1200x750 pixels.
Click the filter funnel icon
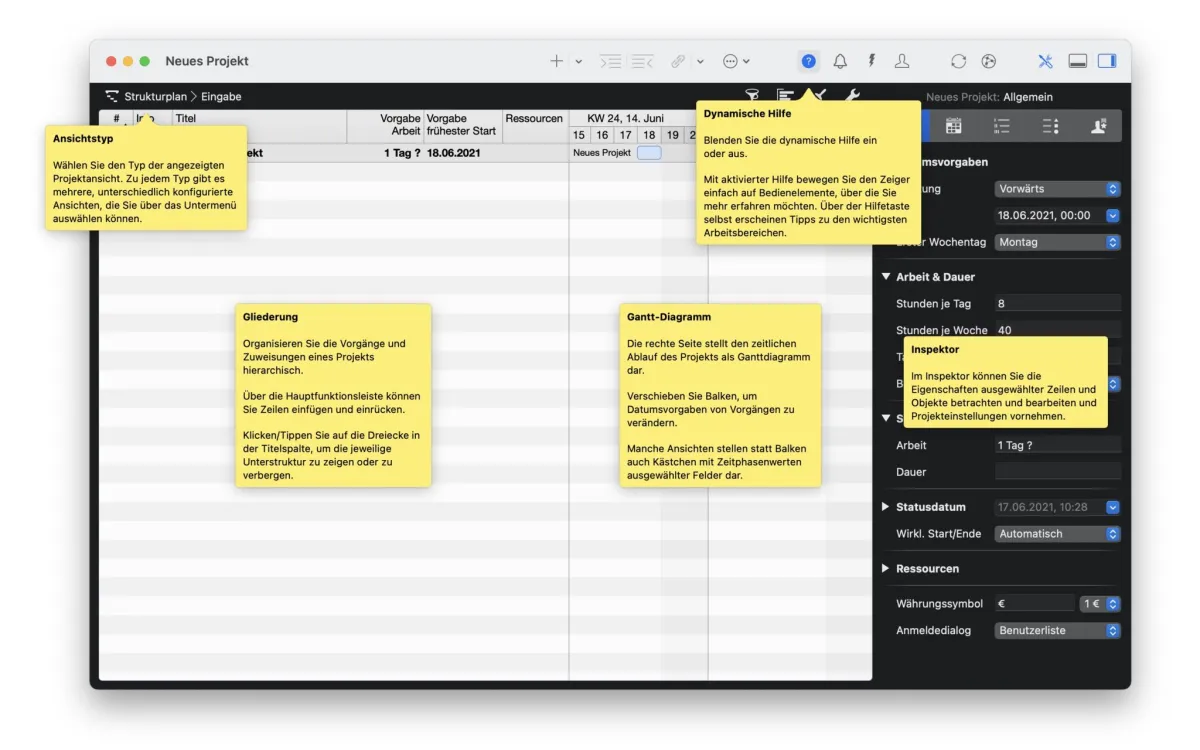coord(752,96)
